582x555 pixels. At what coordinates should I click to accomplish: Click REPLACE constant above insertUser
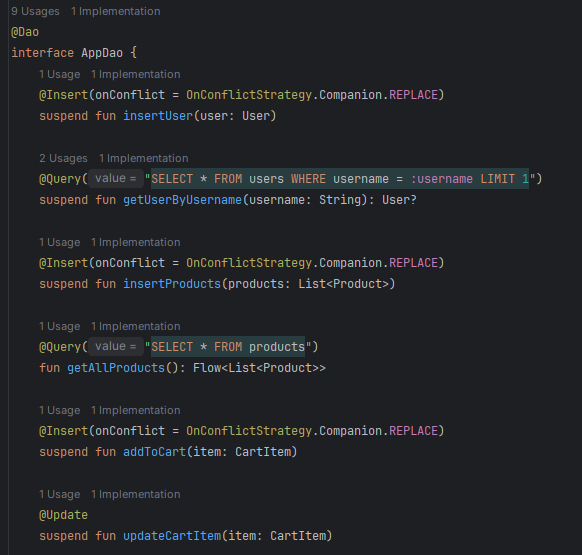point(413,95)
